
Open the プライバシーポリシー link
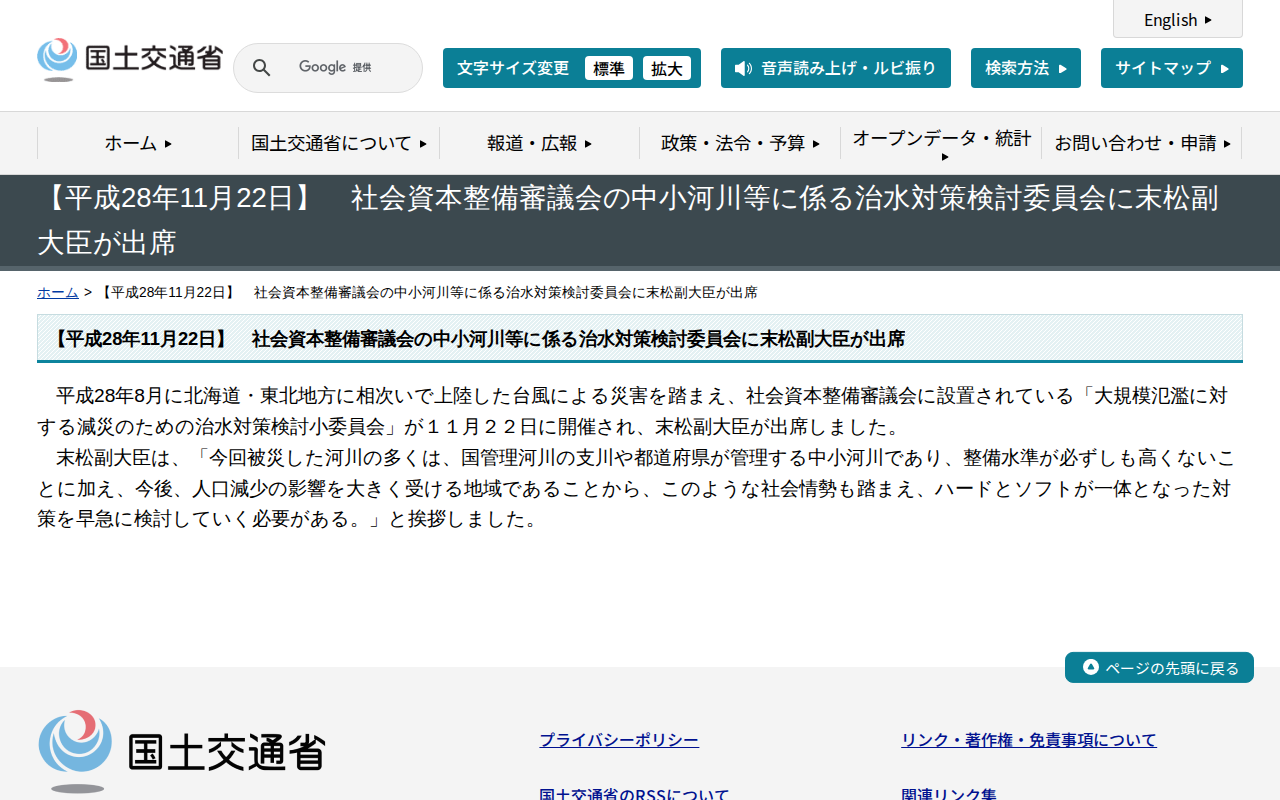(618, 739)
